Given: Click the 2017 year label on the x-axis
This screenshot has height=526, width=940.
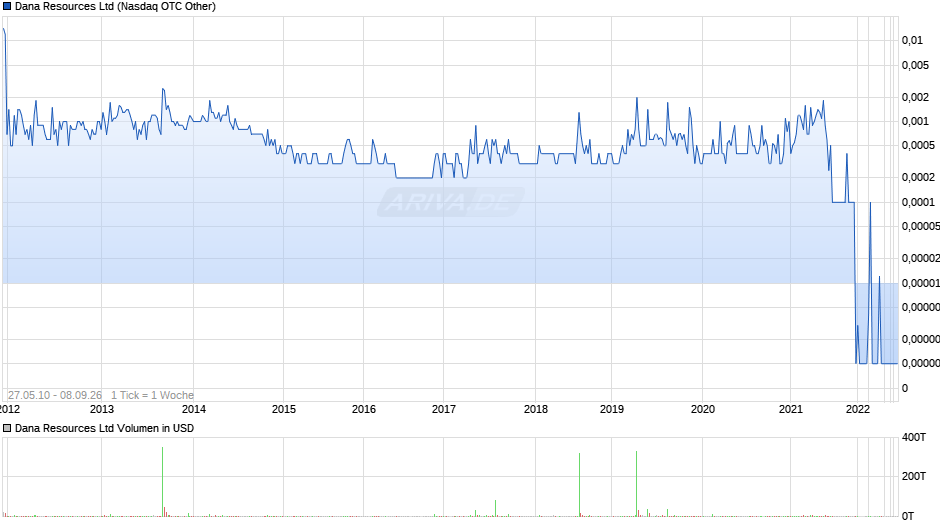Looking at the screenshot, I should tap(444, 409).
